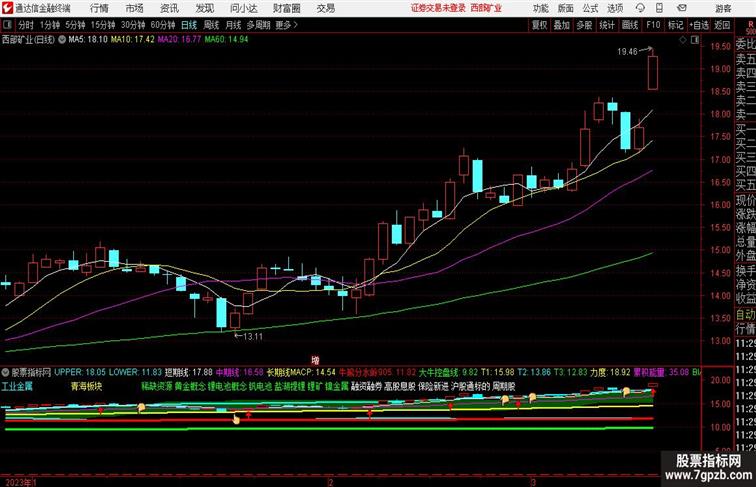Click the MA5: 18.10 indicator label
The width and height of the screenshot is (756, 487).
pos(88,40)
